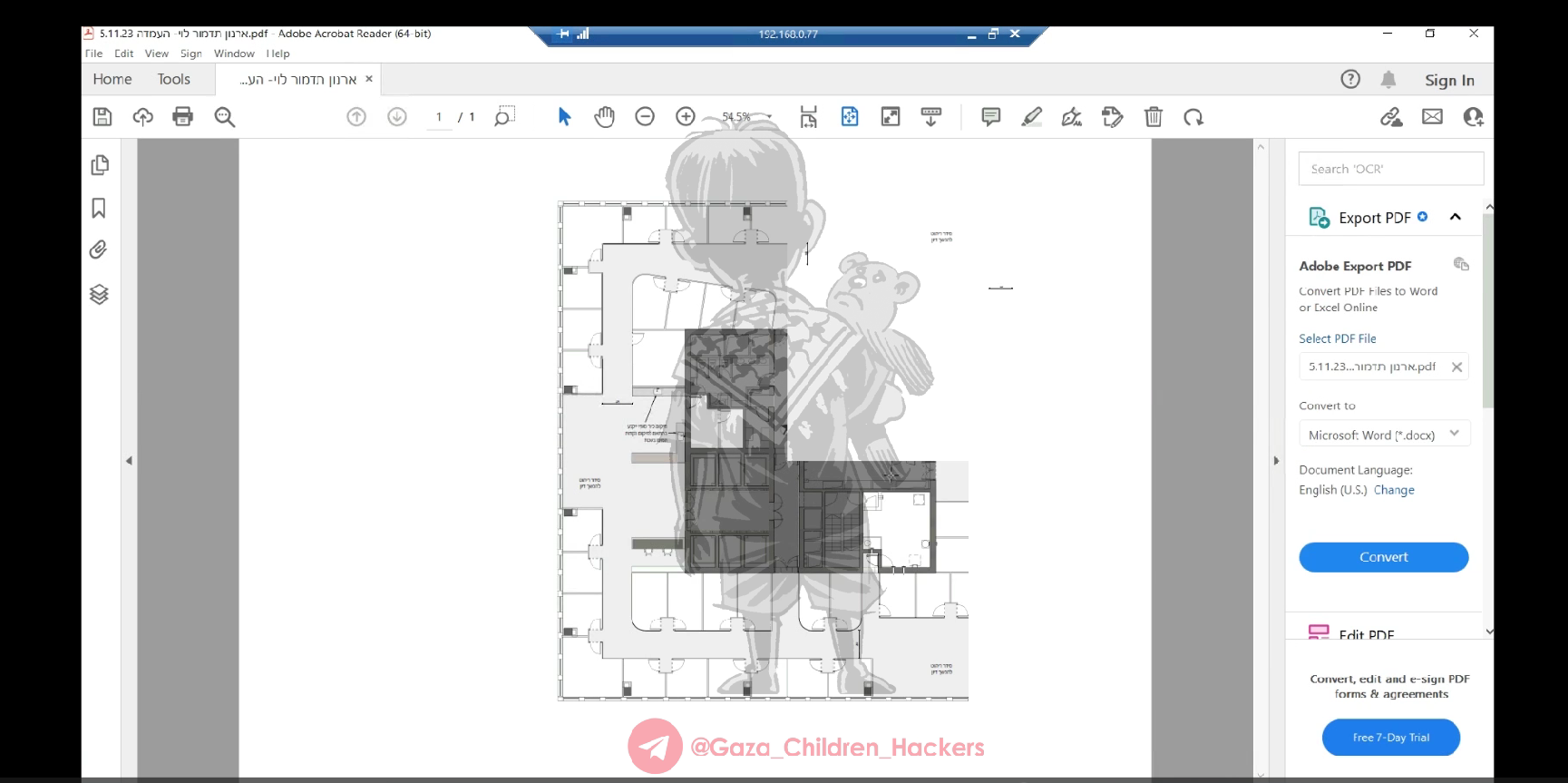The width and height of the screenshot is (1568, 783).
Task: Select the Highlight text pen tool
Action: tap(1031, 117)
